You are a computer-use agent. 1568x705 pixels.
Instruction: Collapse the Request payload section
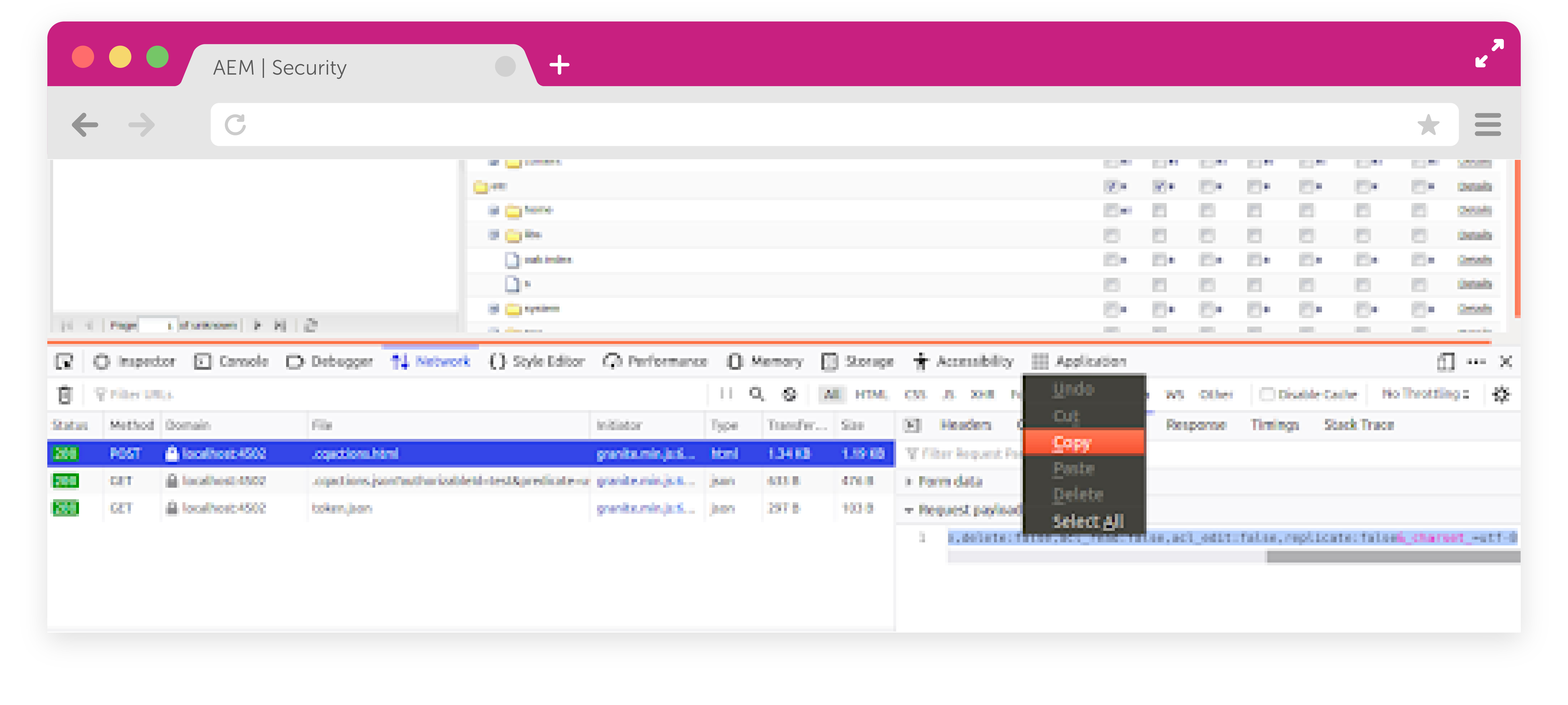[x=909, y=510]
